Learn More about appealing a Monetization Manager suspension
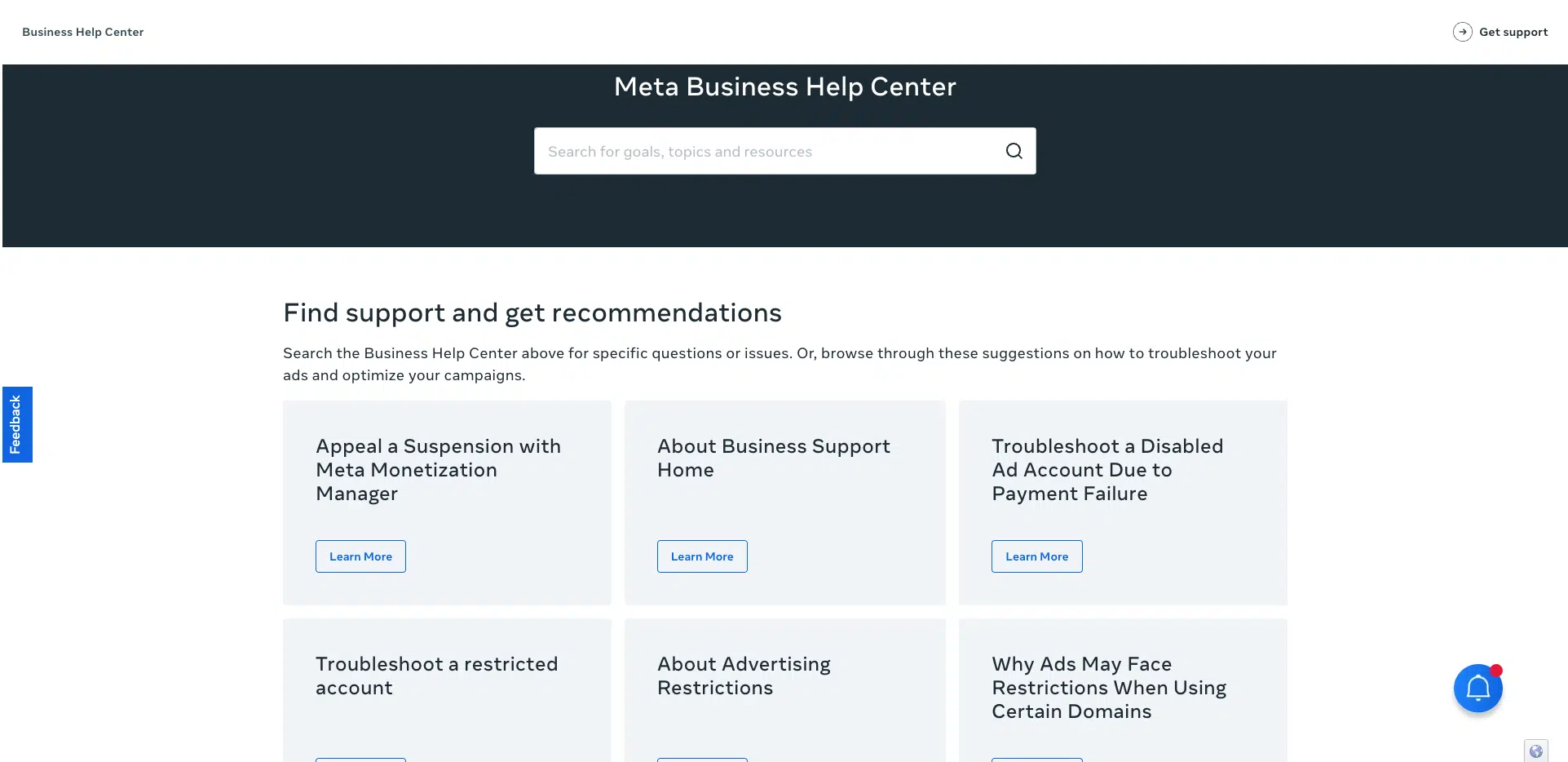Image resolution: width=1568 pixels, height=762 pixels. pyautogui.click(x=360, y=556)
